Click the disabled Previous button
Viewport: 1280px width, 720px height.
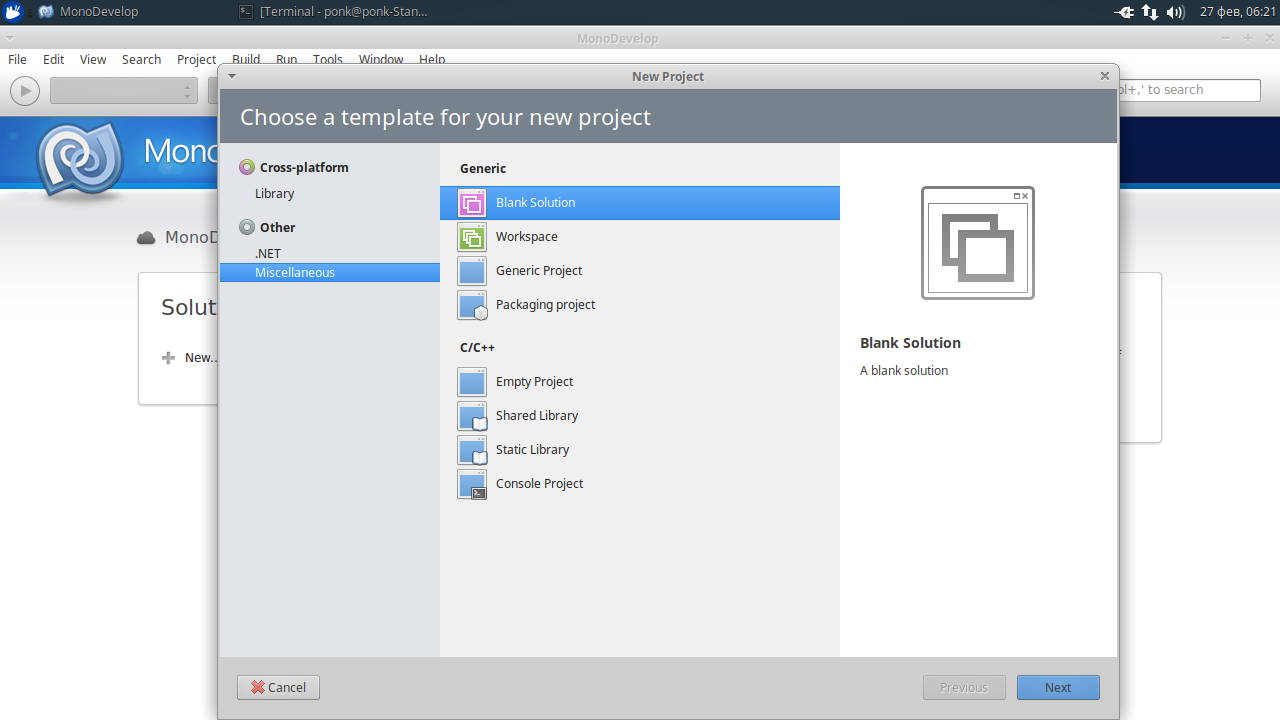[x=964, y=687]
